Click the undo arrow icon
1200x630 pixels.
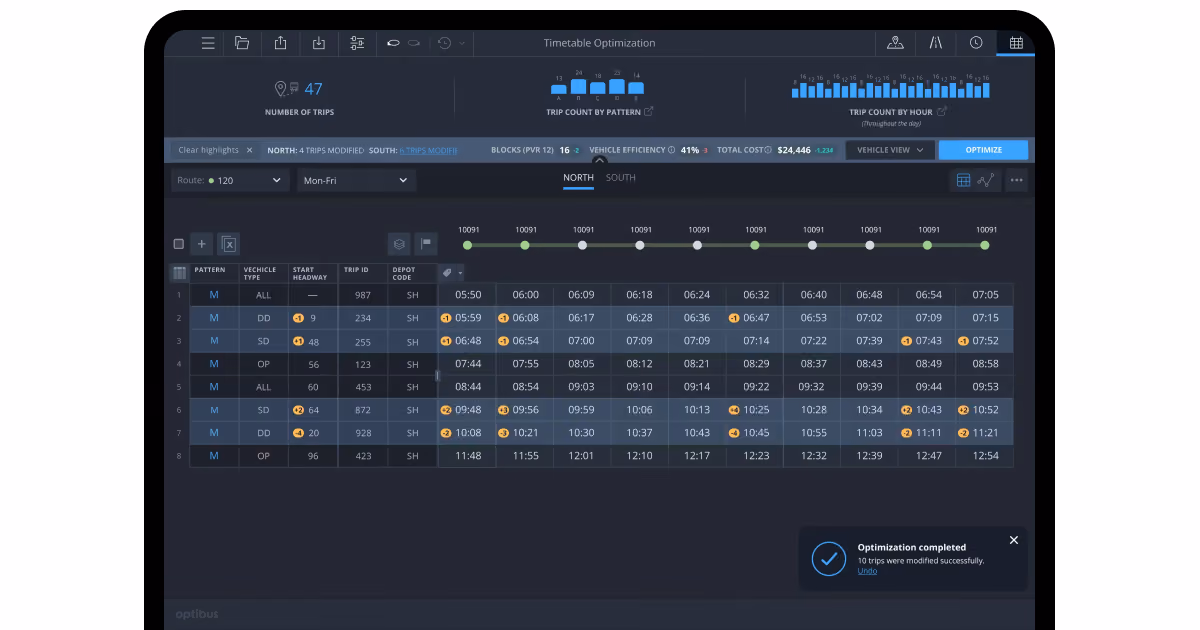click(x=394, y=43)
